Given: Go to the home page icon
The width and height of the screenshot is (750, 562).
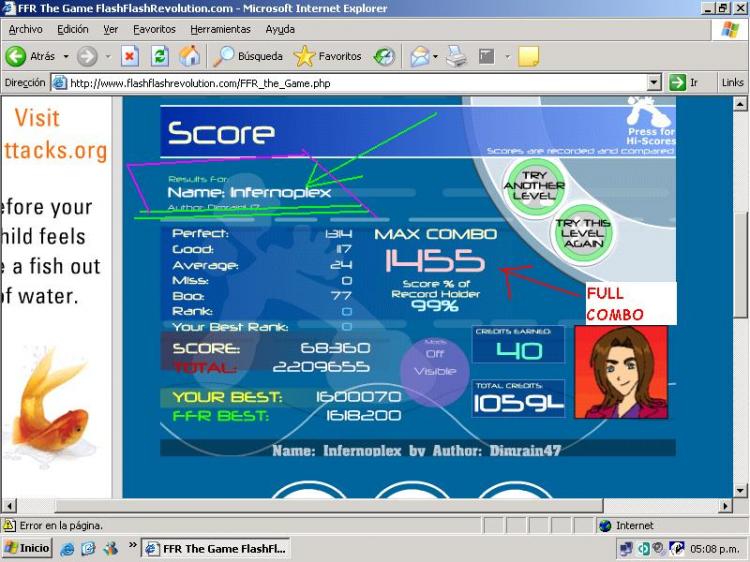Looking at the screenshot, I should 189,57.
